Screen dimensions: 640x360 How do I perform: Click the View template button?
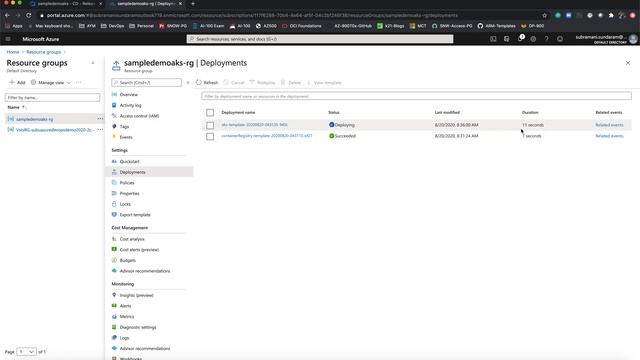tap(324, 82)
